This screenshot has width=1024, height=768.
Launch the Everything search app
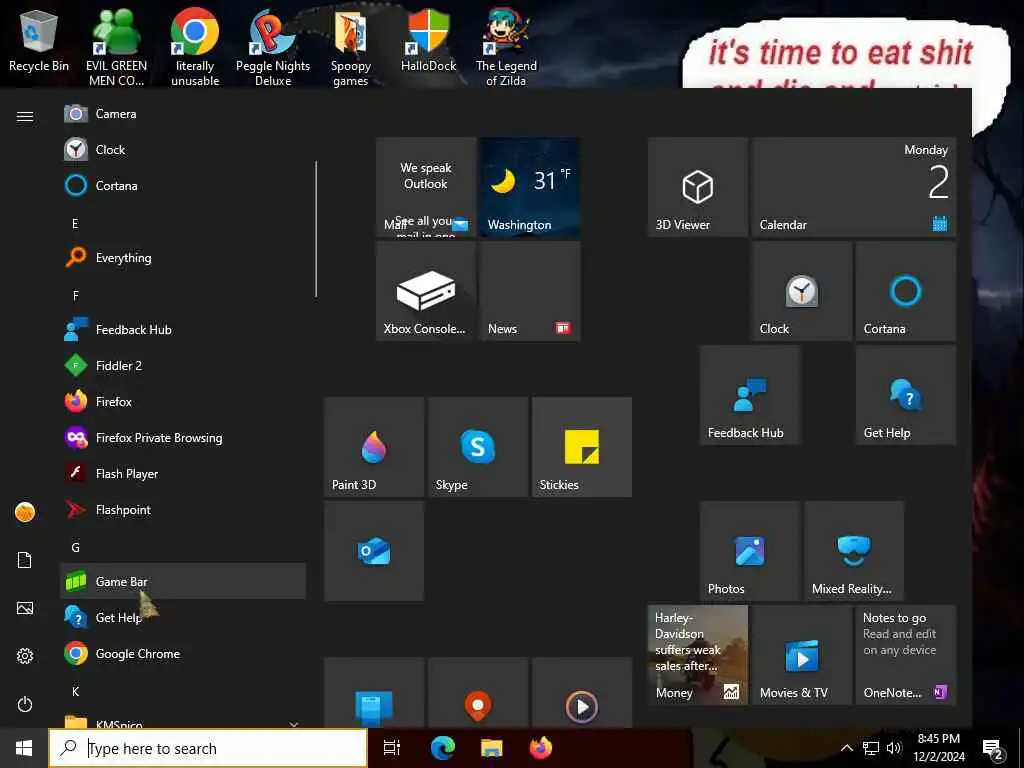183,257
